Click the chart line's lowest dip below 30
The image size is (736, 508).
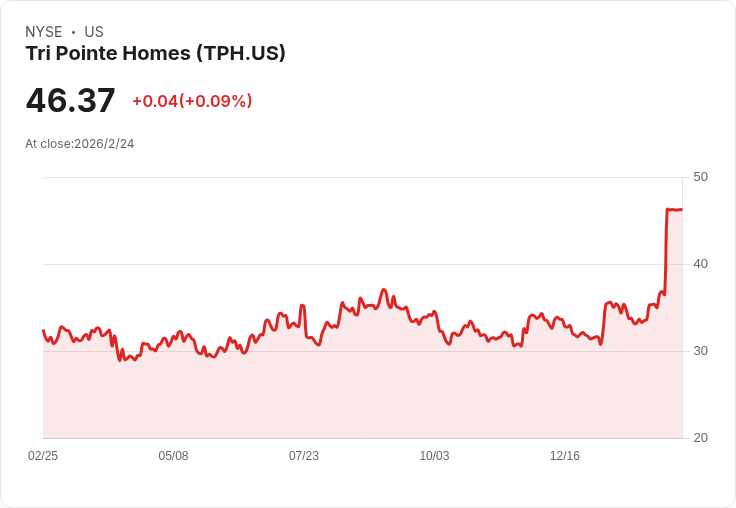pos(120,359)
